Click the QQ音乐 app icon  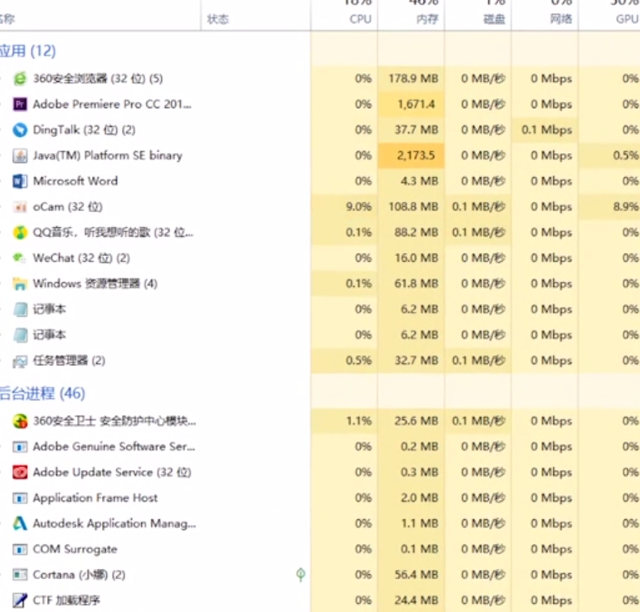20,233
